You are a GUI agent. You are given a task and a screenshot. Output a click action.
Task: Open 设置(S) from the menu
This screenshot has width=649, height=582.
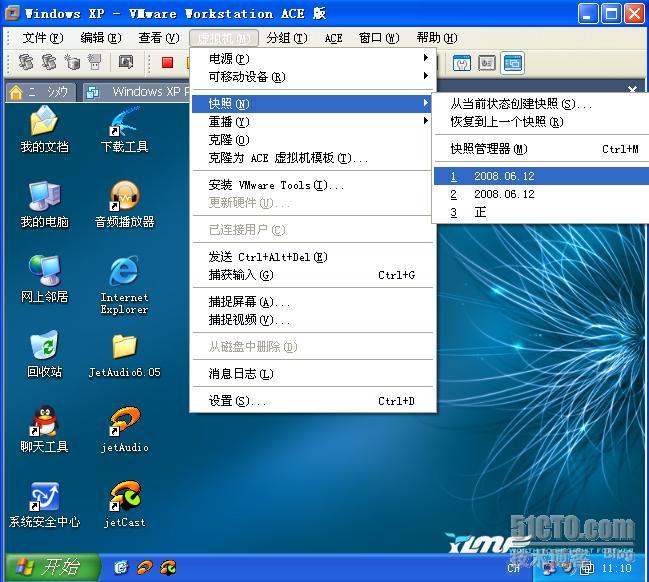point(313,401)
